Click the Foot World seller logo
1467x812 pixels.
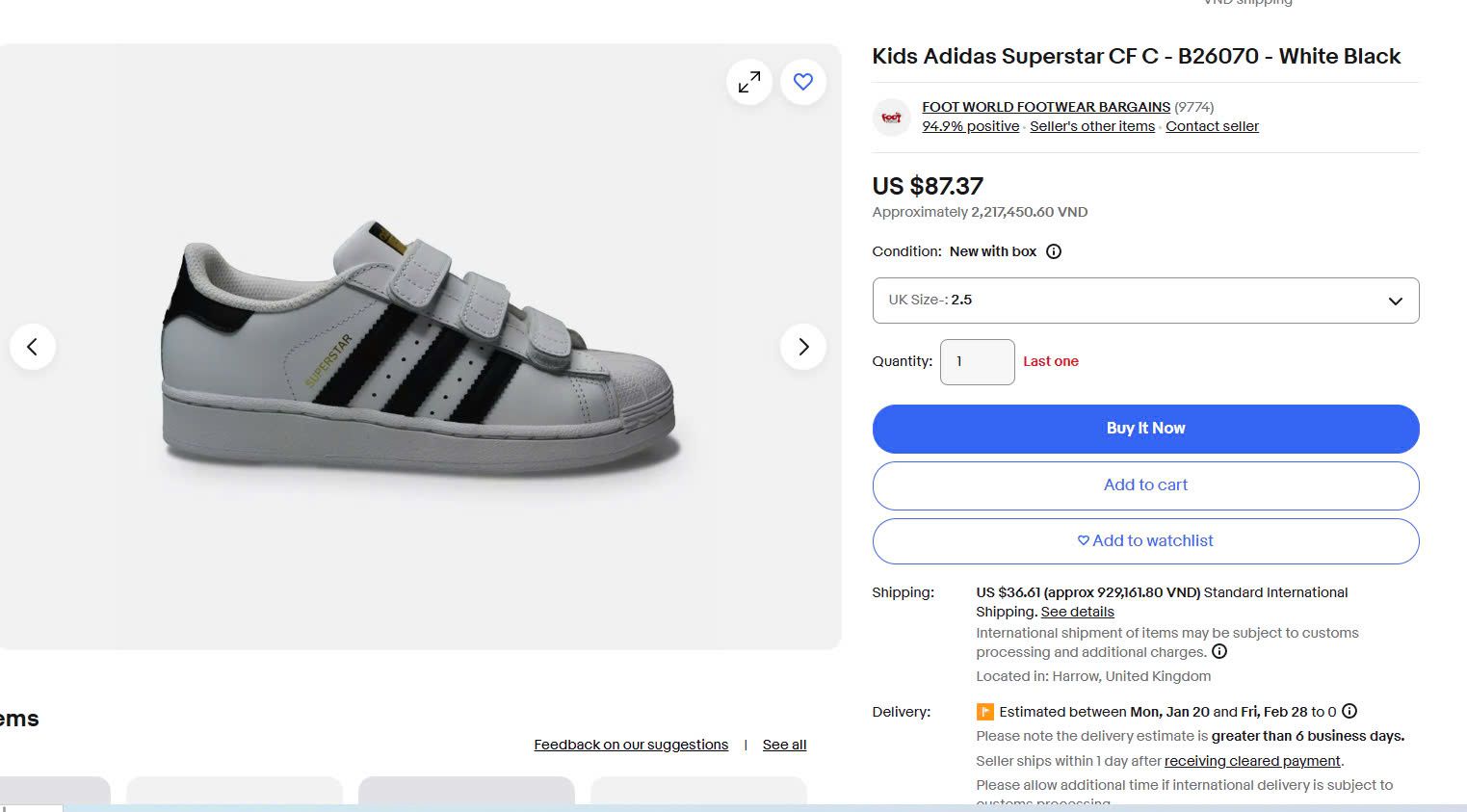[892, 118]
